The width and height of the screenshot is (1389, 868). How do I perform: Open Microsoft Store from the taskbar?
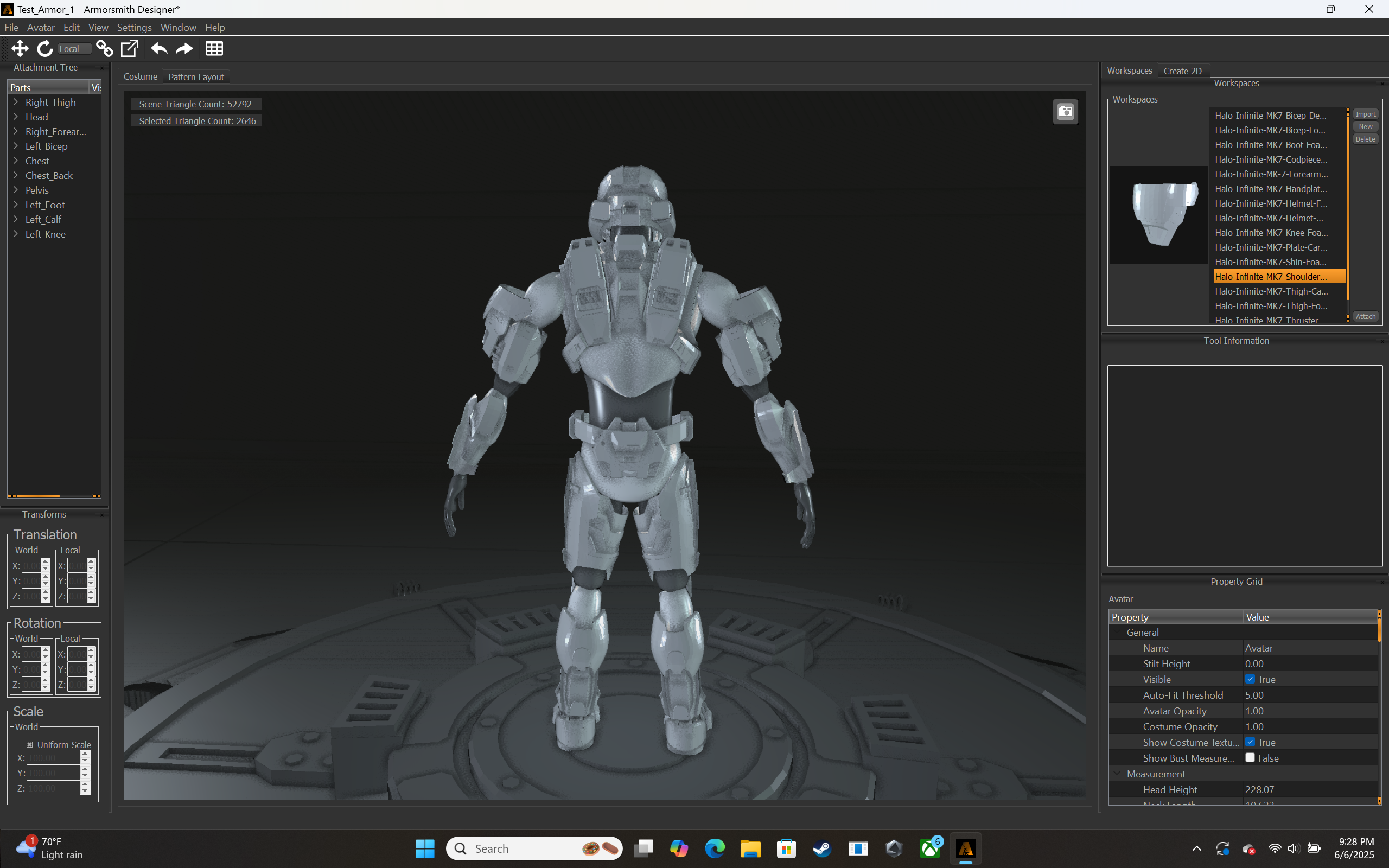786,848
